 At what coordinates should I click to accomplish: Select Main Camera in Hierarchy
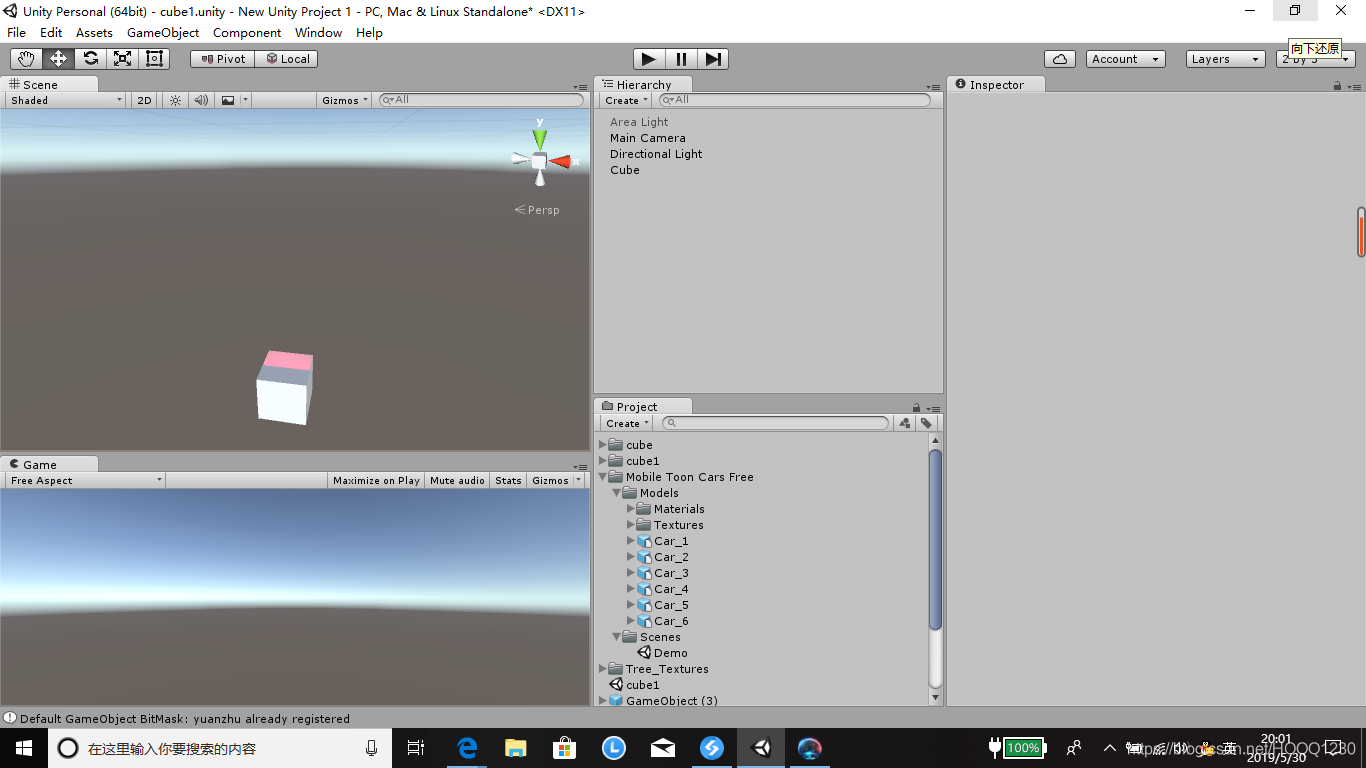(x=648, y=138)
